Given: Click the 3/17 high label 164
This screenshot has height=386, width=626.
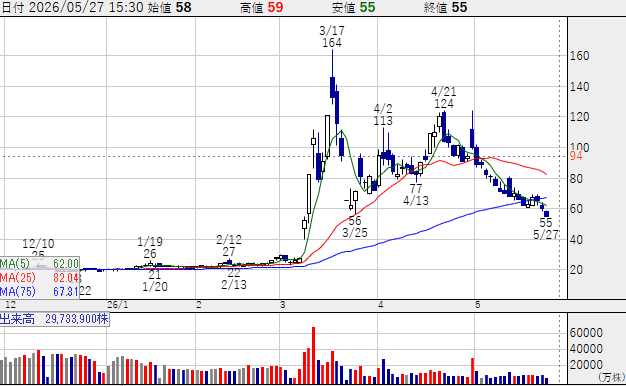Looking at the screenshot, I should (332, 43).
